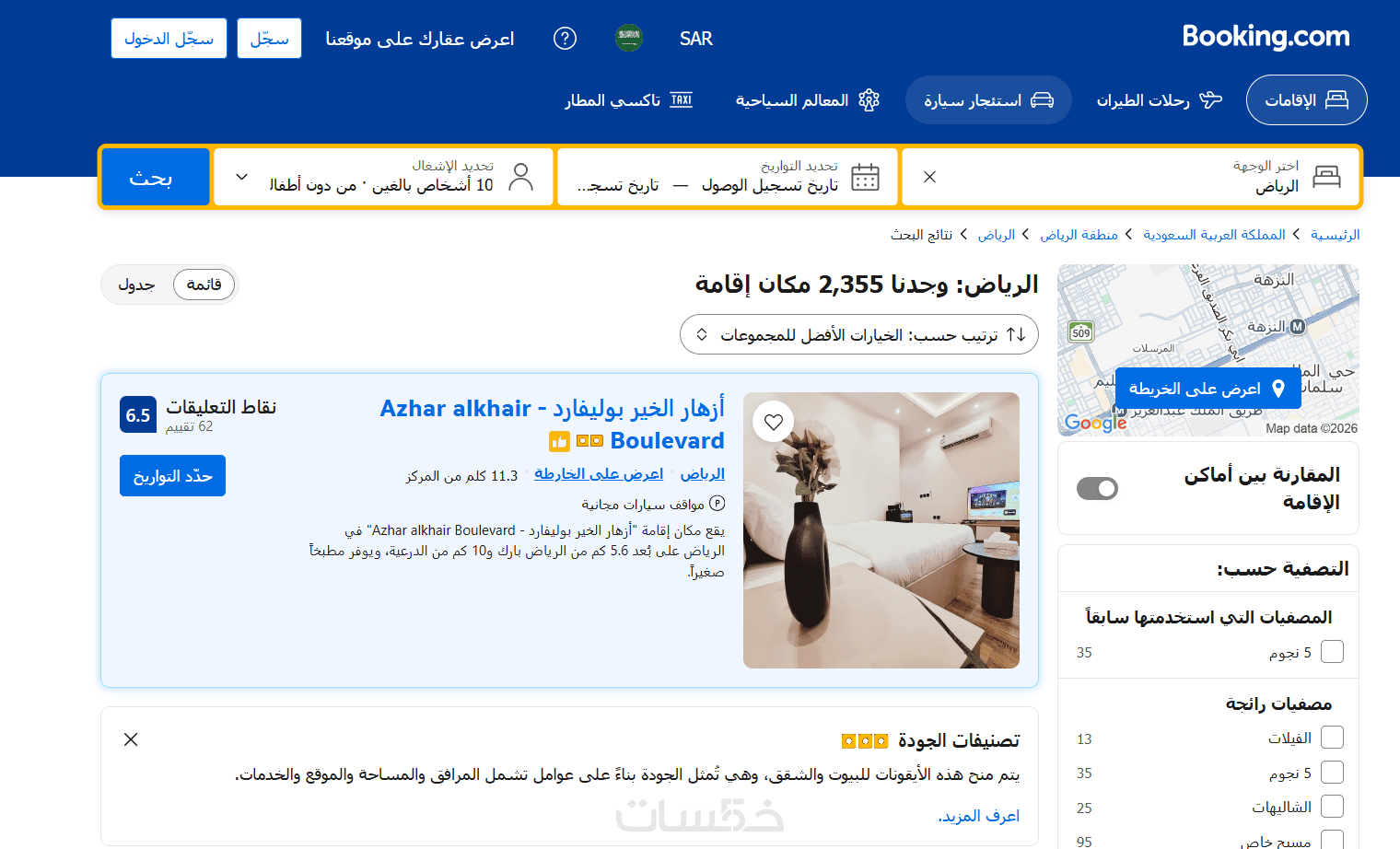Viewport: 1400px width, 849px height.
Task: Open the Azhar alkhair room photo
Action: 881,530
